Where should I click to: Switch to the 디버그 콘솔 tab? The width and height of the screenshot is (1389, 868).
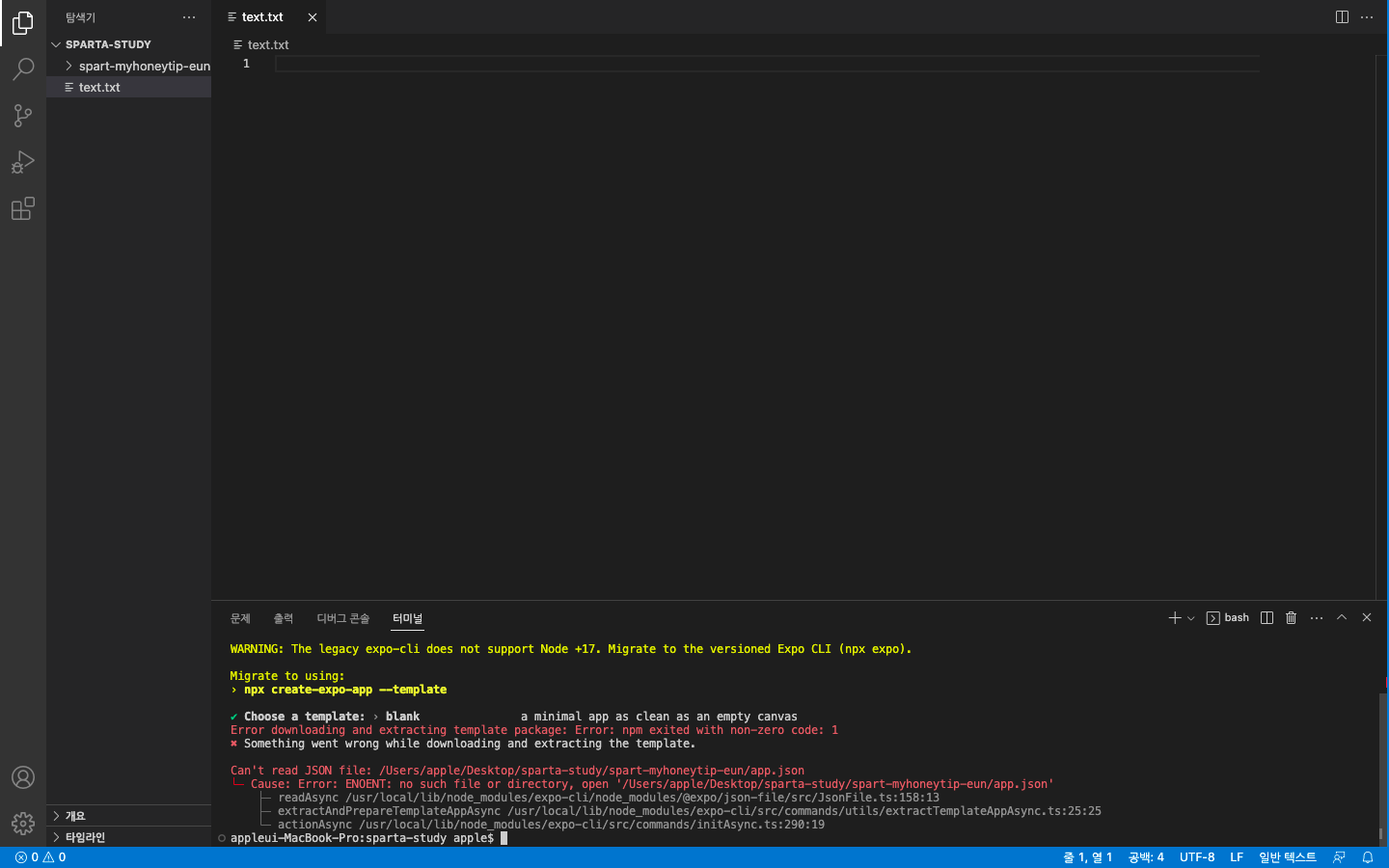343,618
